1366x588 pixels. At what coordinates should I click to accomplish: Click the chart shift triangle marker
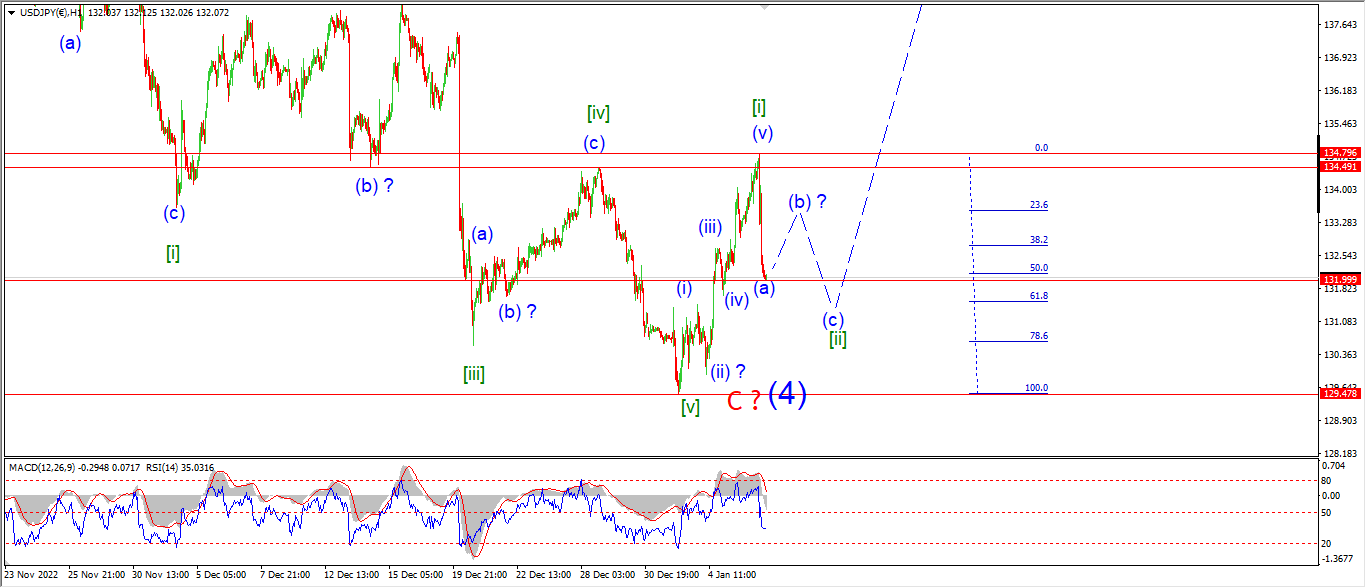click(767, 6)
